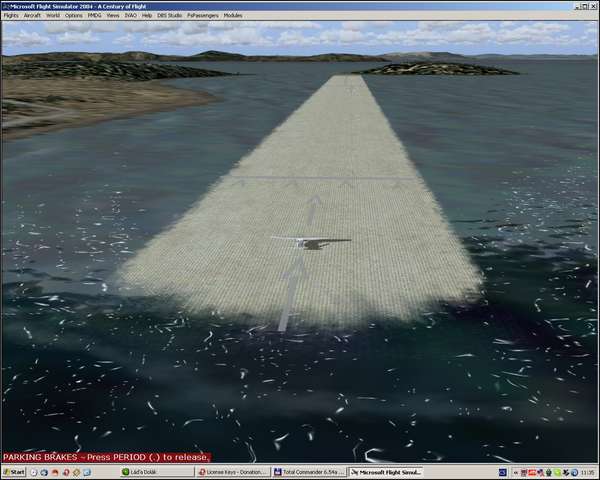Open the IVAO menu
Image resolution: width=600 pixels, height=480 pixels.
(x=130, y=15)
